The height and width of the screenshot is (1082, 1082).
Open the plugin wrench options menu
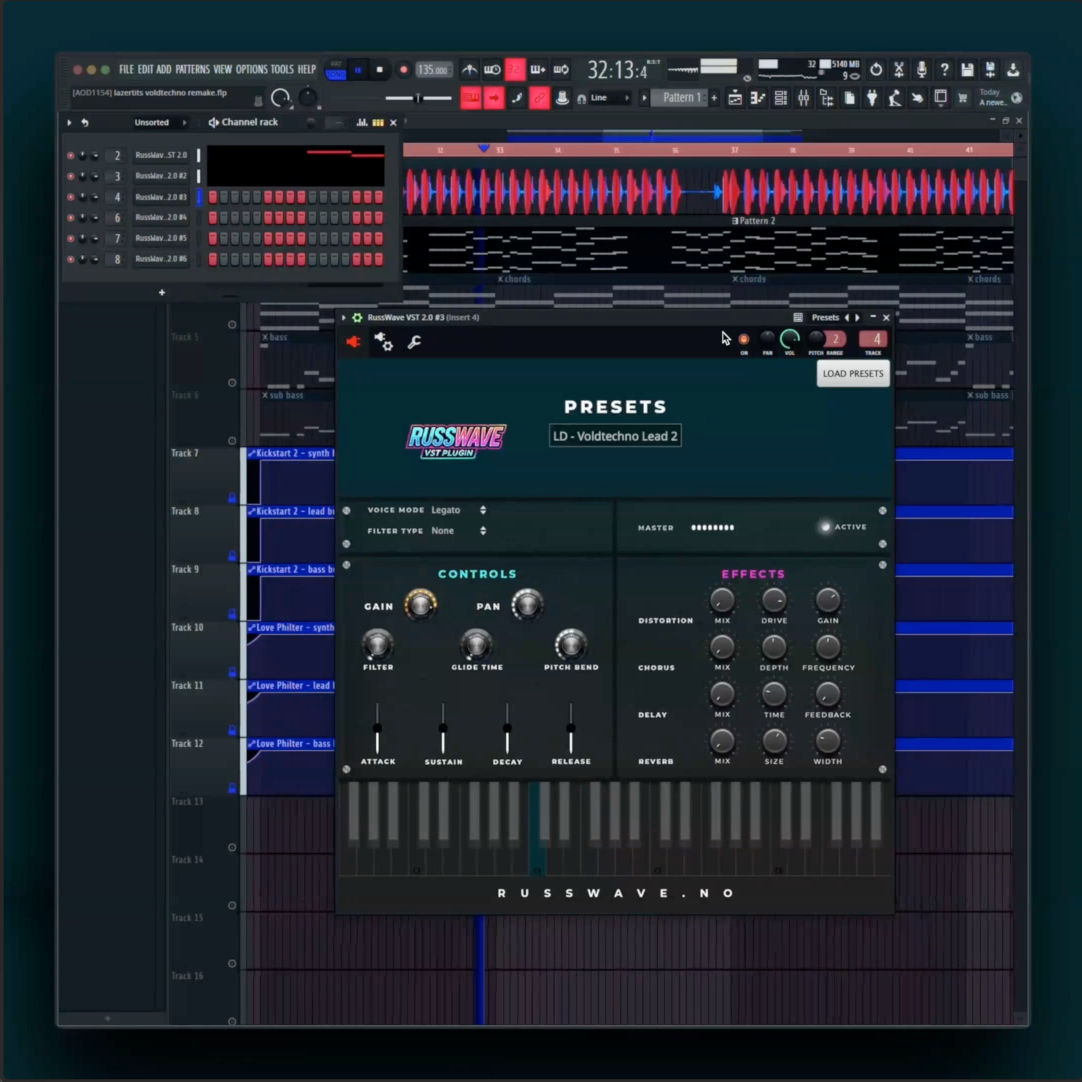[x=413, y=345]
